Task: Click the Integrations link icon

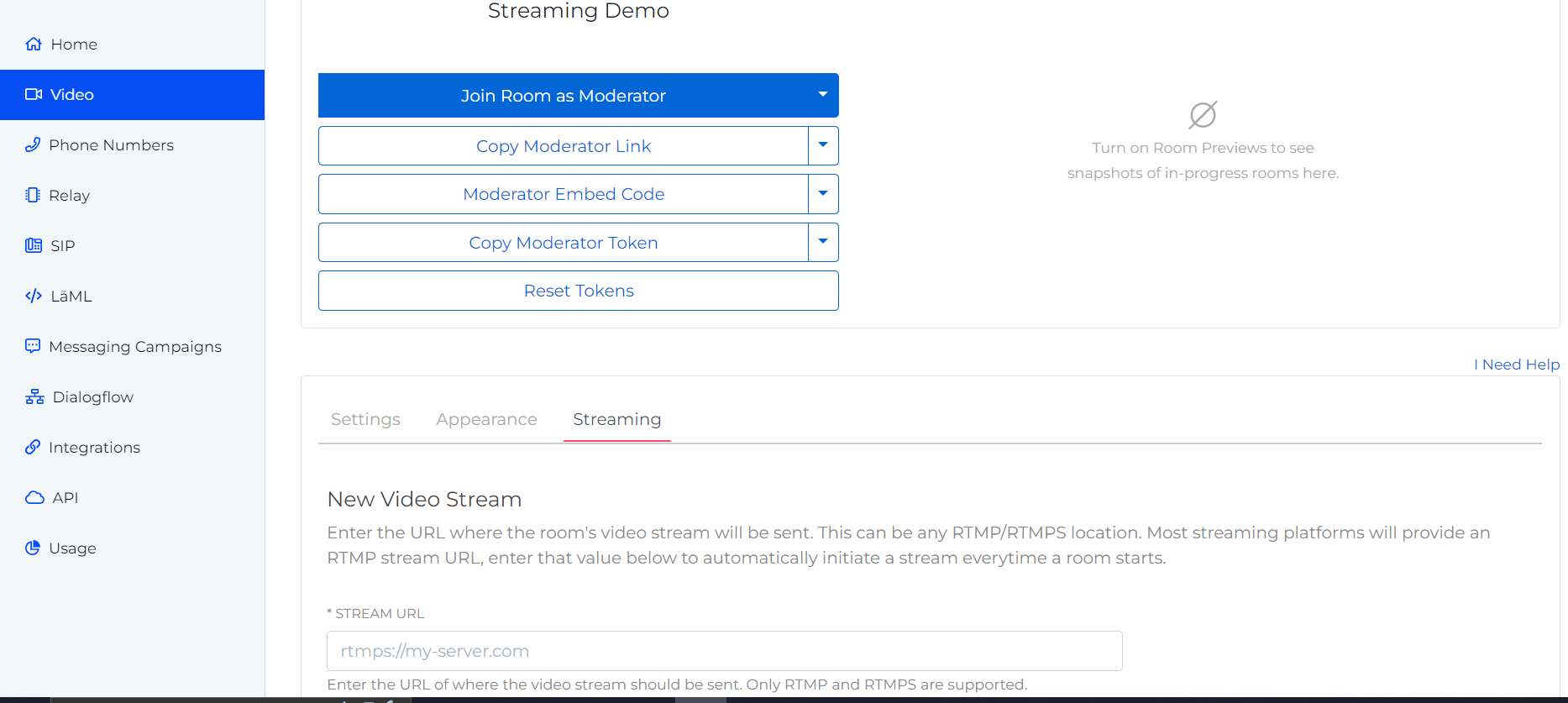Action: click(33, 447)
